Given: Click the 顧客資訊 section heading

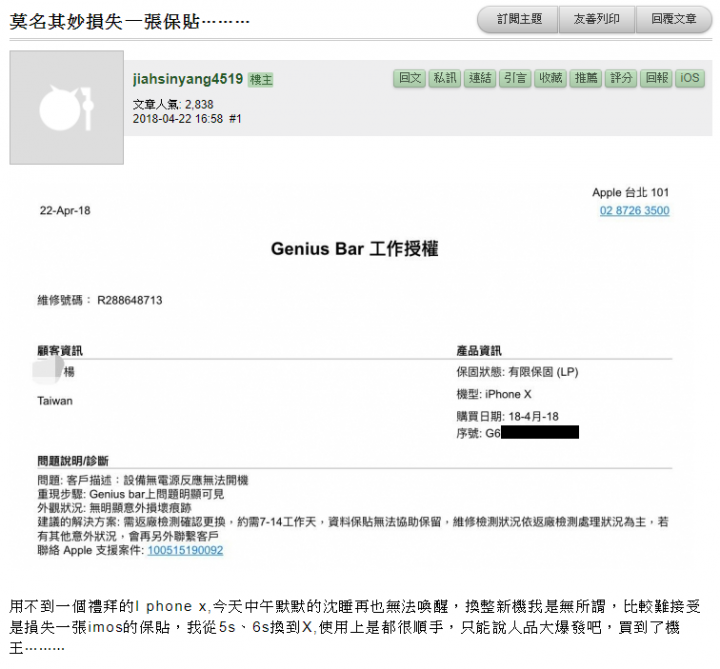Looking at the screenshot, I should 60,351.
